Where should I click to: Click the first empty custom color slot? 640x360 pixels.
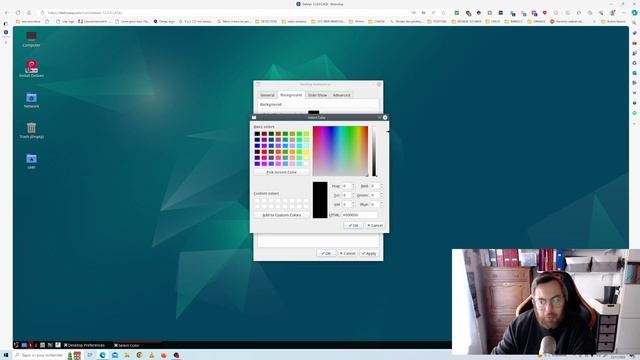click(257, 200)
